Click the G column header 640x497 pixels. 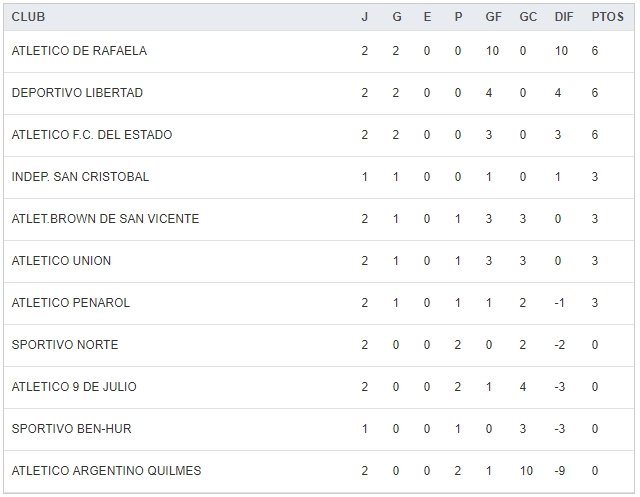click(396, 17)
